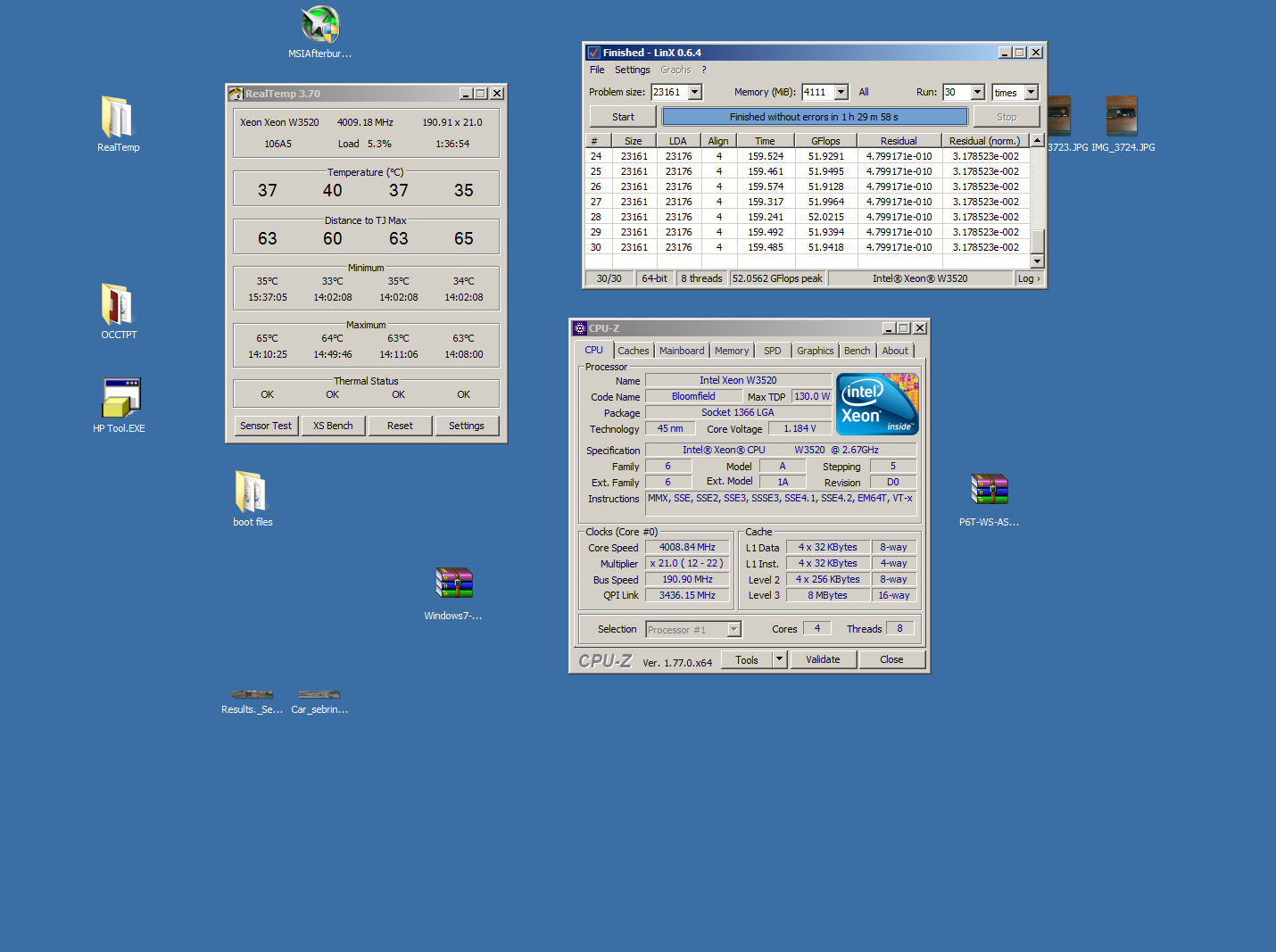1276x952 pixels.
Task: Click Reset button in RealTemp
Action: (x=400, y=426)
